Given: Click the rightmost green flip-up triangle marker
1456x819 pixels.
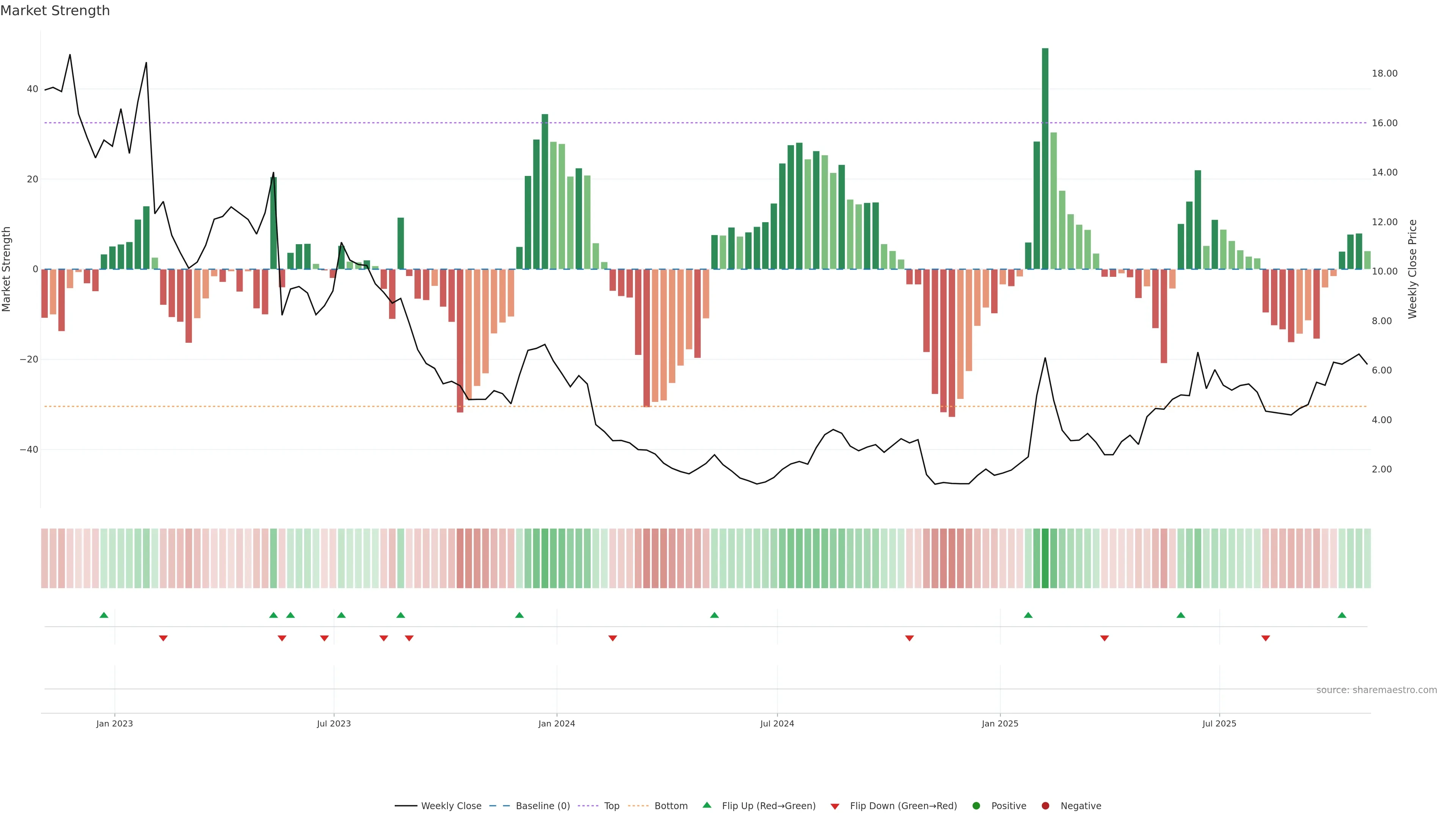Looking at the screenshot, I should (1342, 615).
